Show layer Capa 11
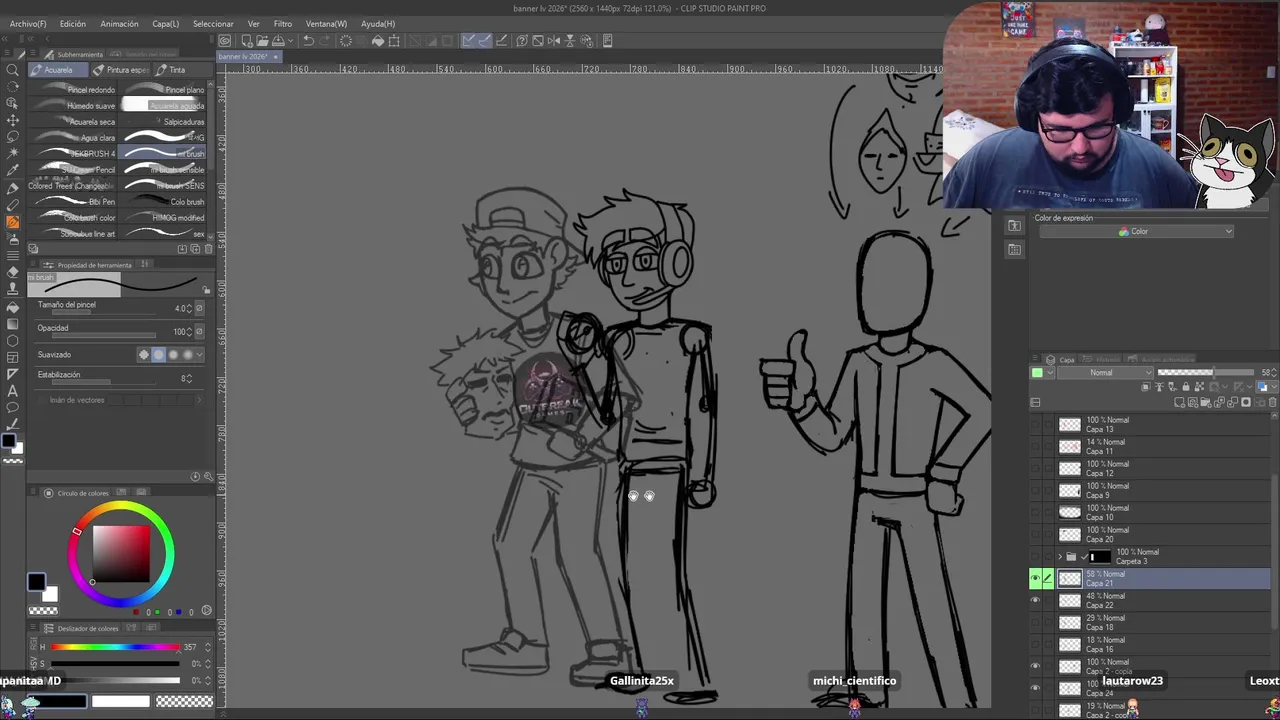This screenshot has width=1280, height=720. pyautogui.click(x=1035, y=447)
